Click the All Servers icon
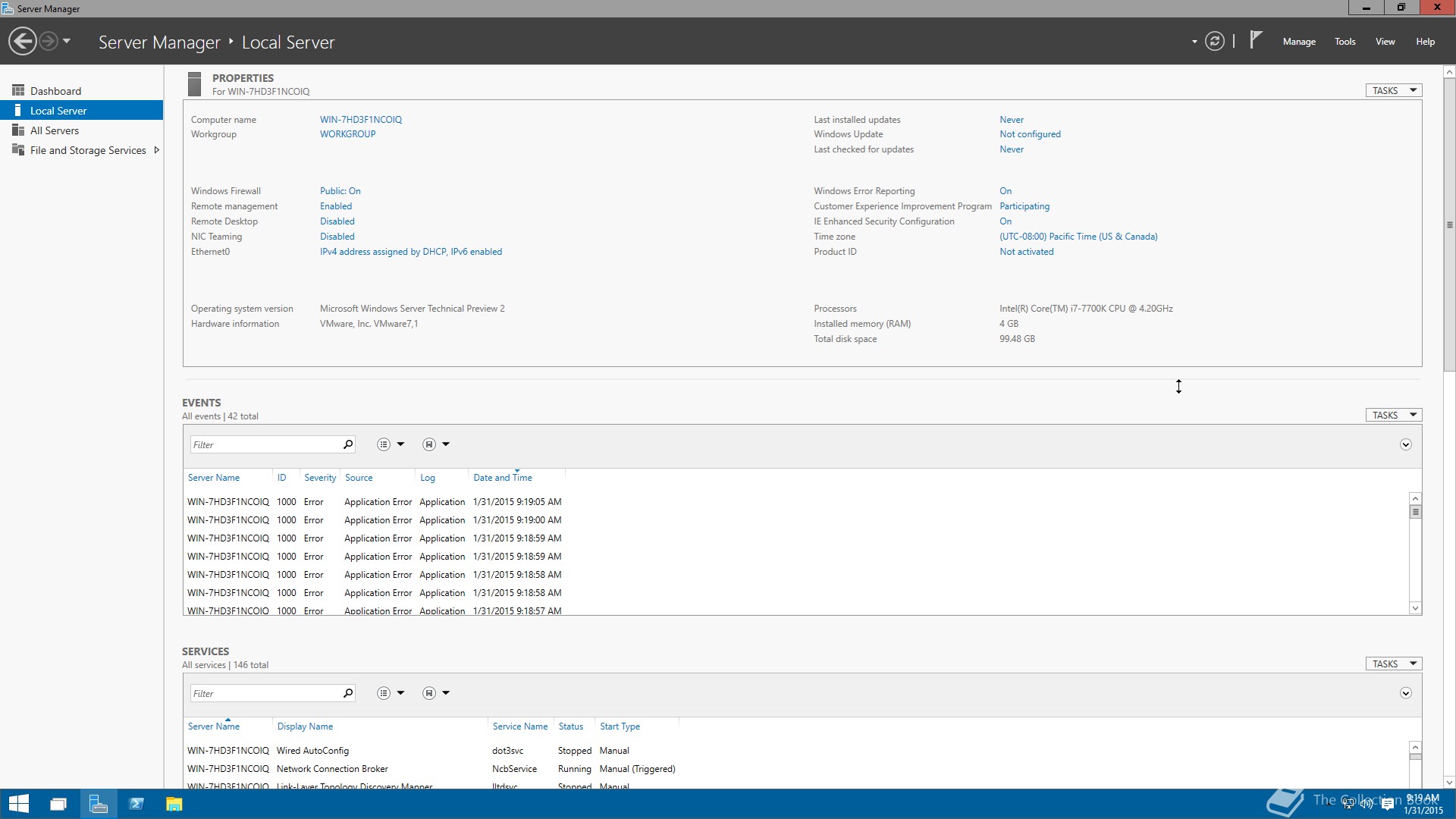 coord(18,130)
